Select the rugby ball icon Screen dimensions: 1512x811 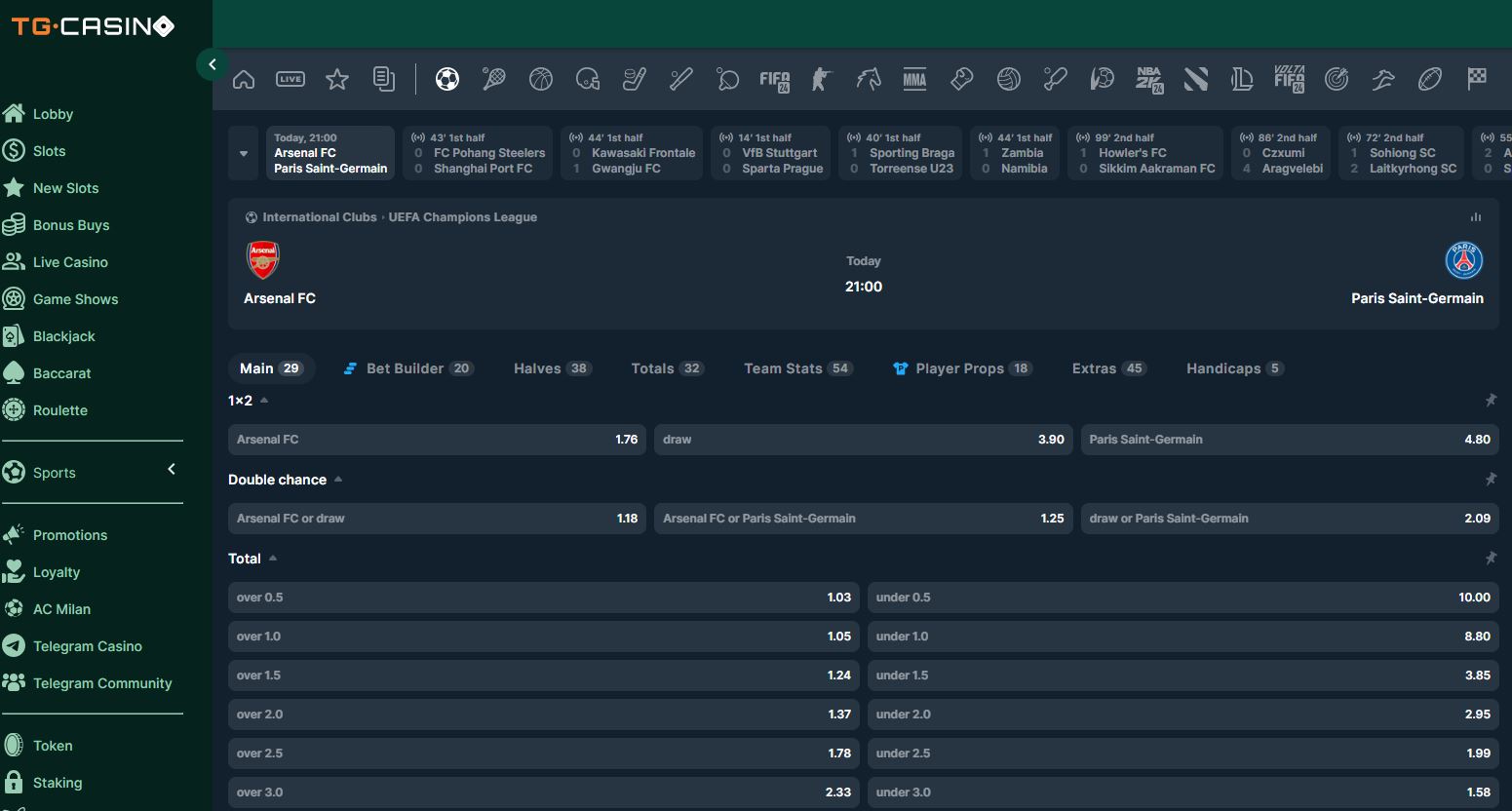click(x=1430, y=79)
